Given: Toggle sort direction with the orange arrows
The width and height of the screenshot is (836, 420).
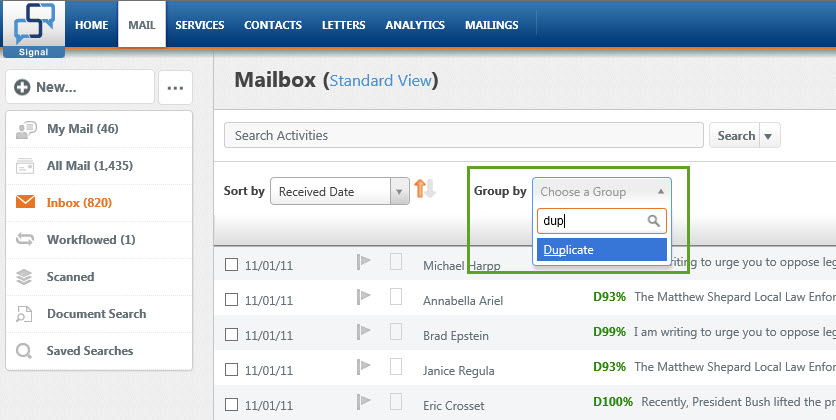Looking at the screenshot, I should [424, 189].
